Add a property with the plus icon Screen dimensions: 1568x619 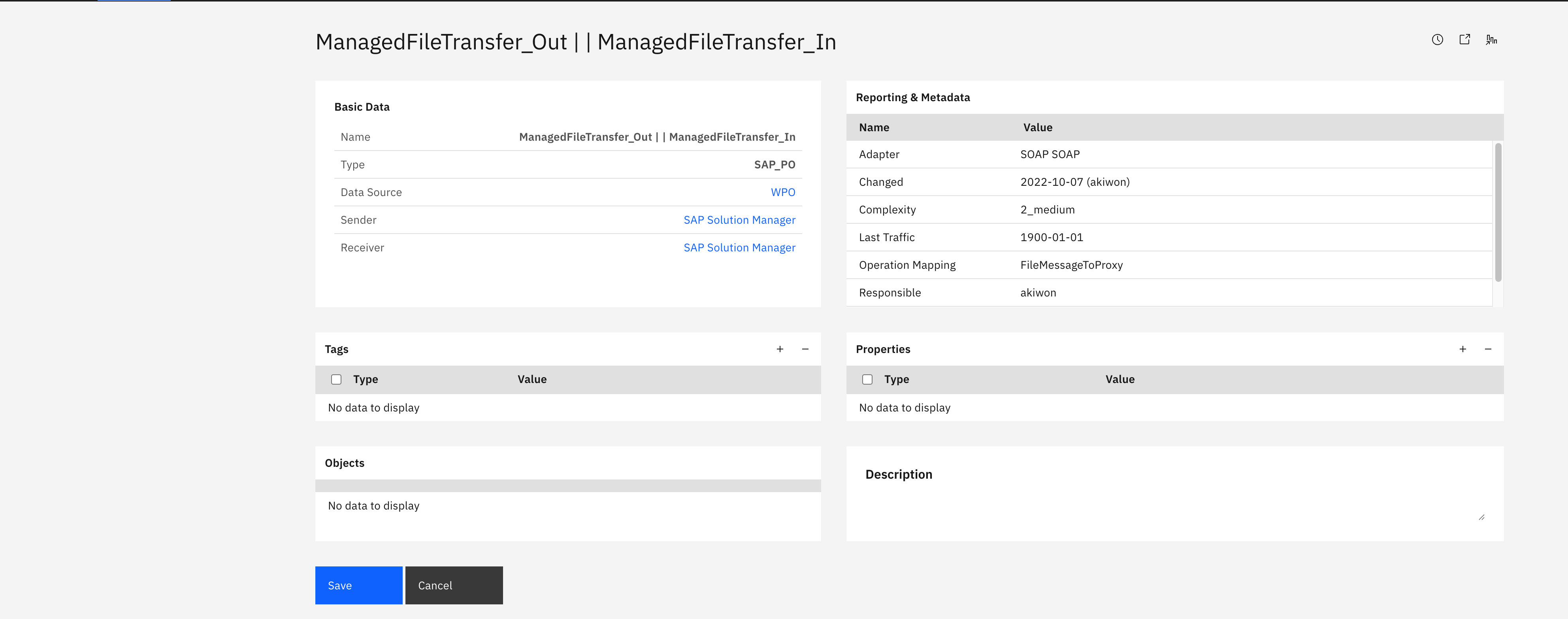[x=1463, y=349]
